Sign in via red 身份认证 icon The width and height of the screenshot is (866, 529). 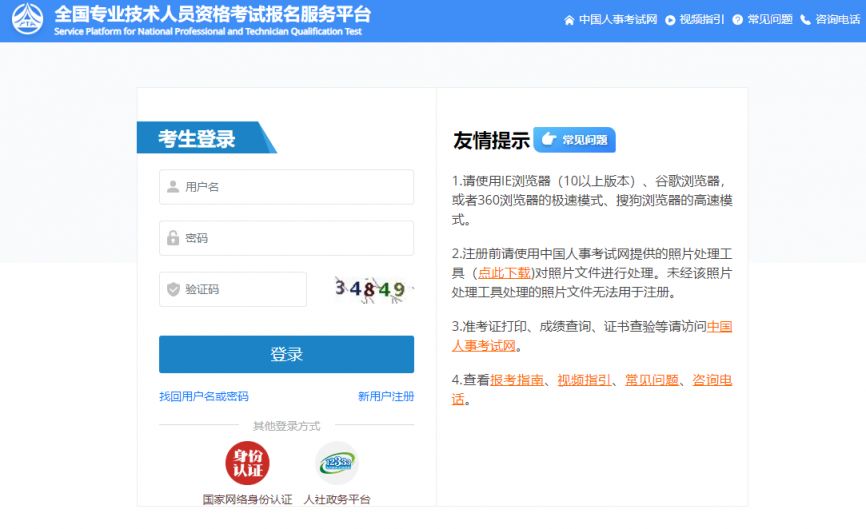click(x=247, y=463)
